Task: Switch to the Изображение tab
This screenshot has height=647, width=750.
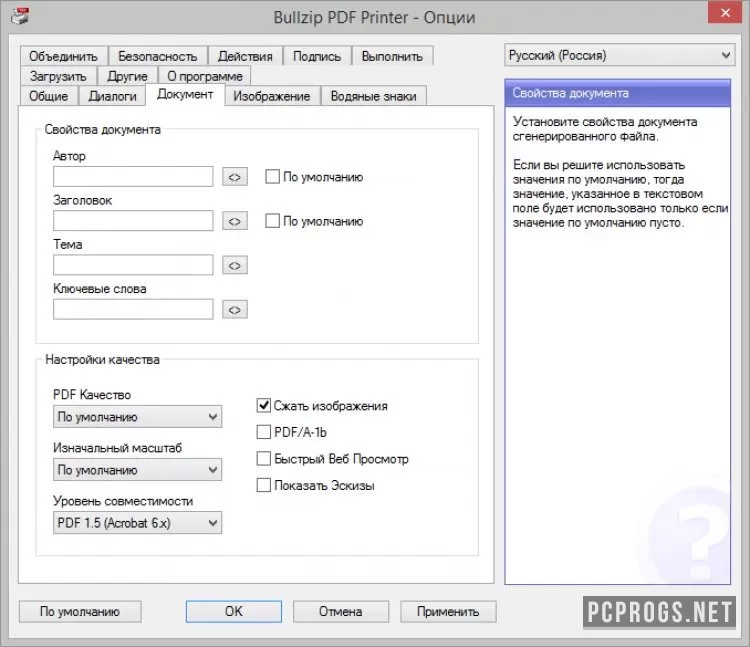Action: 272,96
